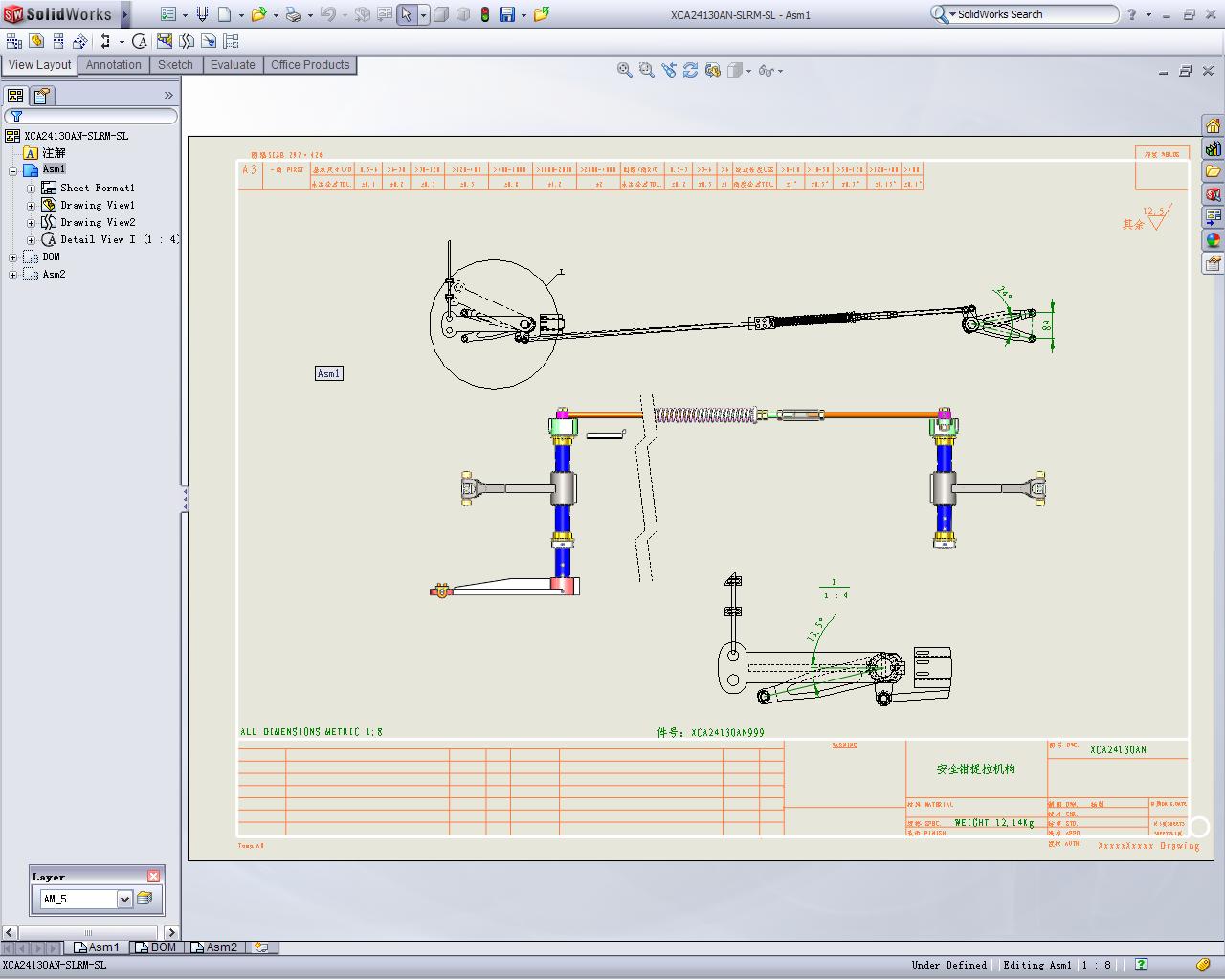Screen dimensions: 1225x980
Task: Open the PropertyManager tab
Action: point(42,96)
